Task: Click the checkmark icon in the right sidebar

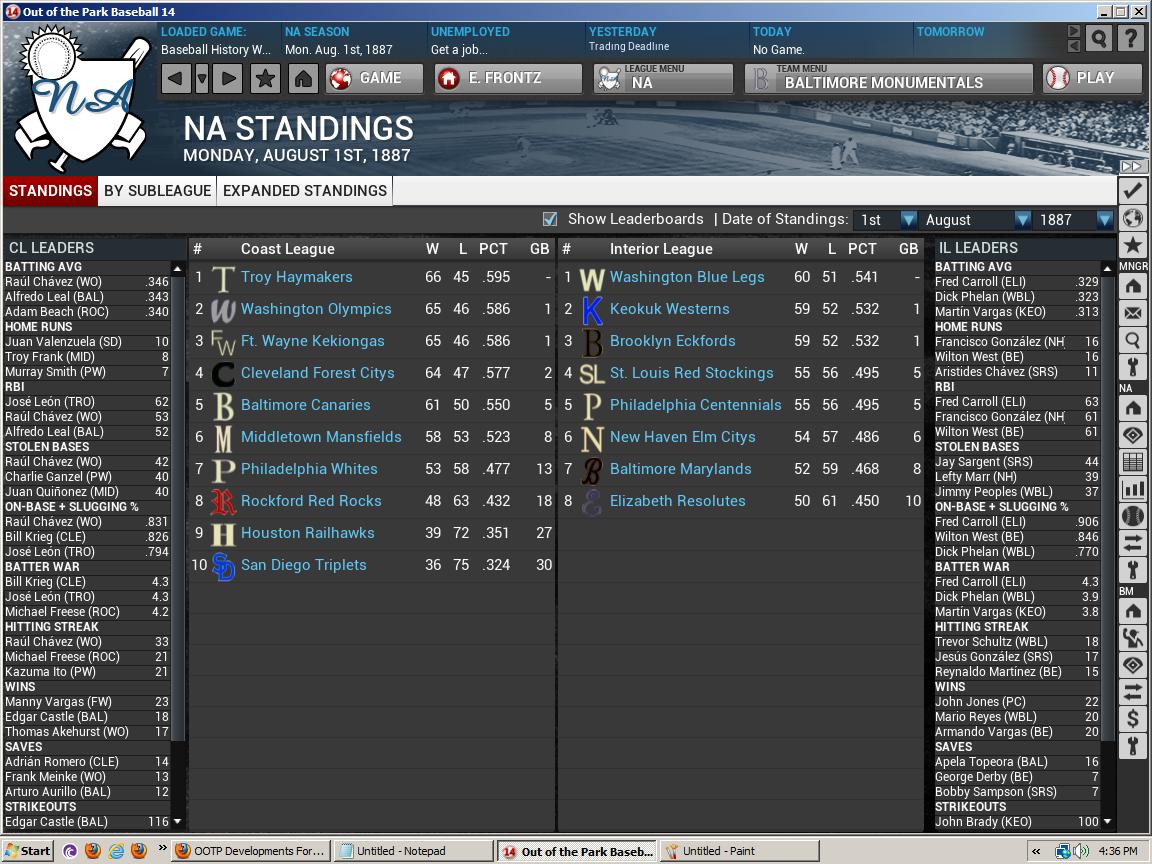Action: click(1132, 190)
